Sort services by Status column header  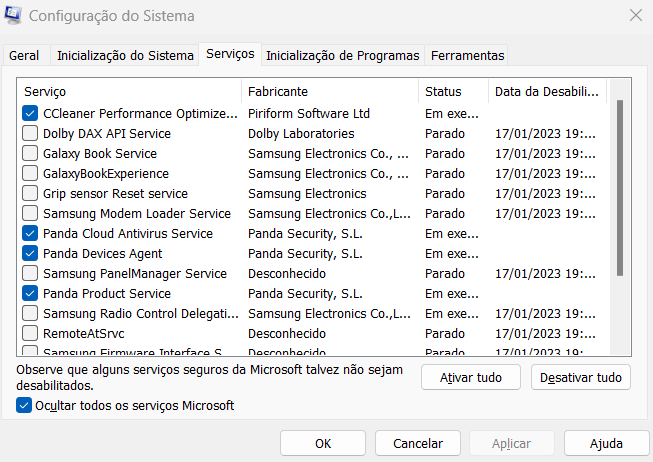click(x=453, y=91)
